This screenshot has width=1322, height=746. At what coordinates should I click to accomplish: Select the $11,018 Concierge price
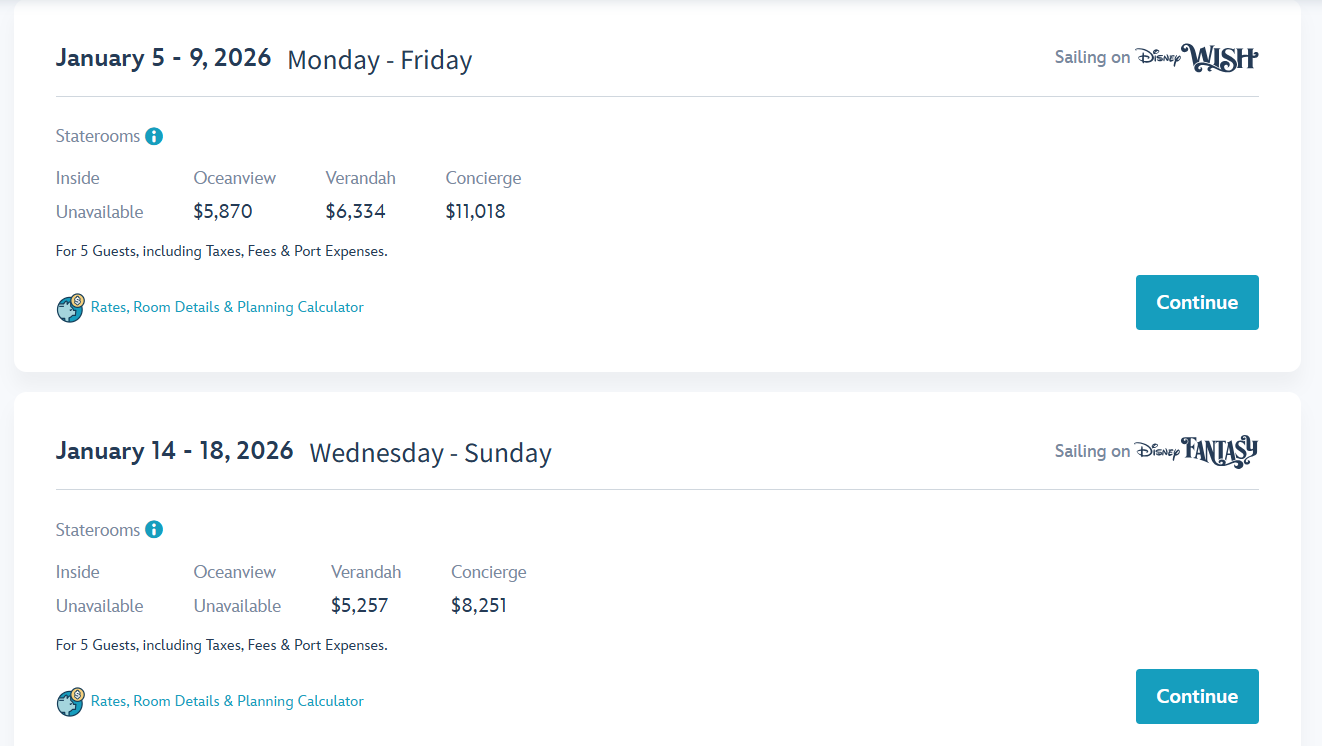coord(475,211)
